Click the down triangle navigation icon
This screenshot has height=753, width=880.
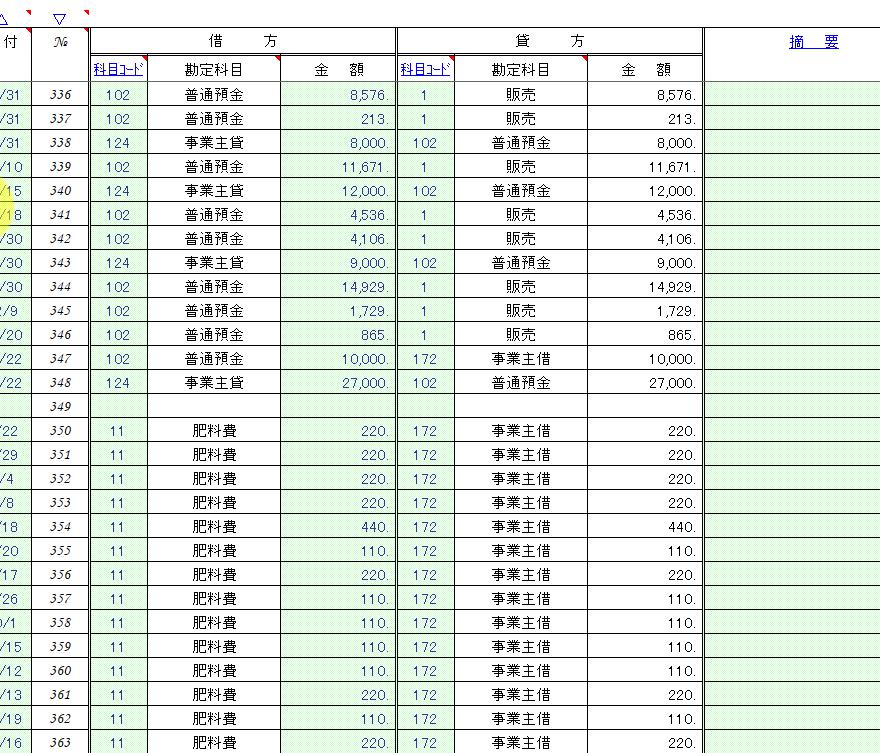tap(59, 19)
